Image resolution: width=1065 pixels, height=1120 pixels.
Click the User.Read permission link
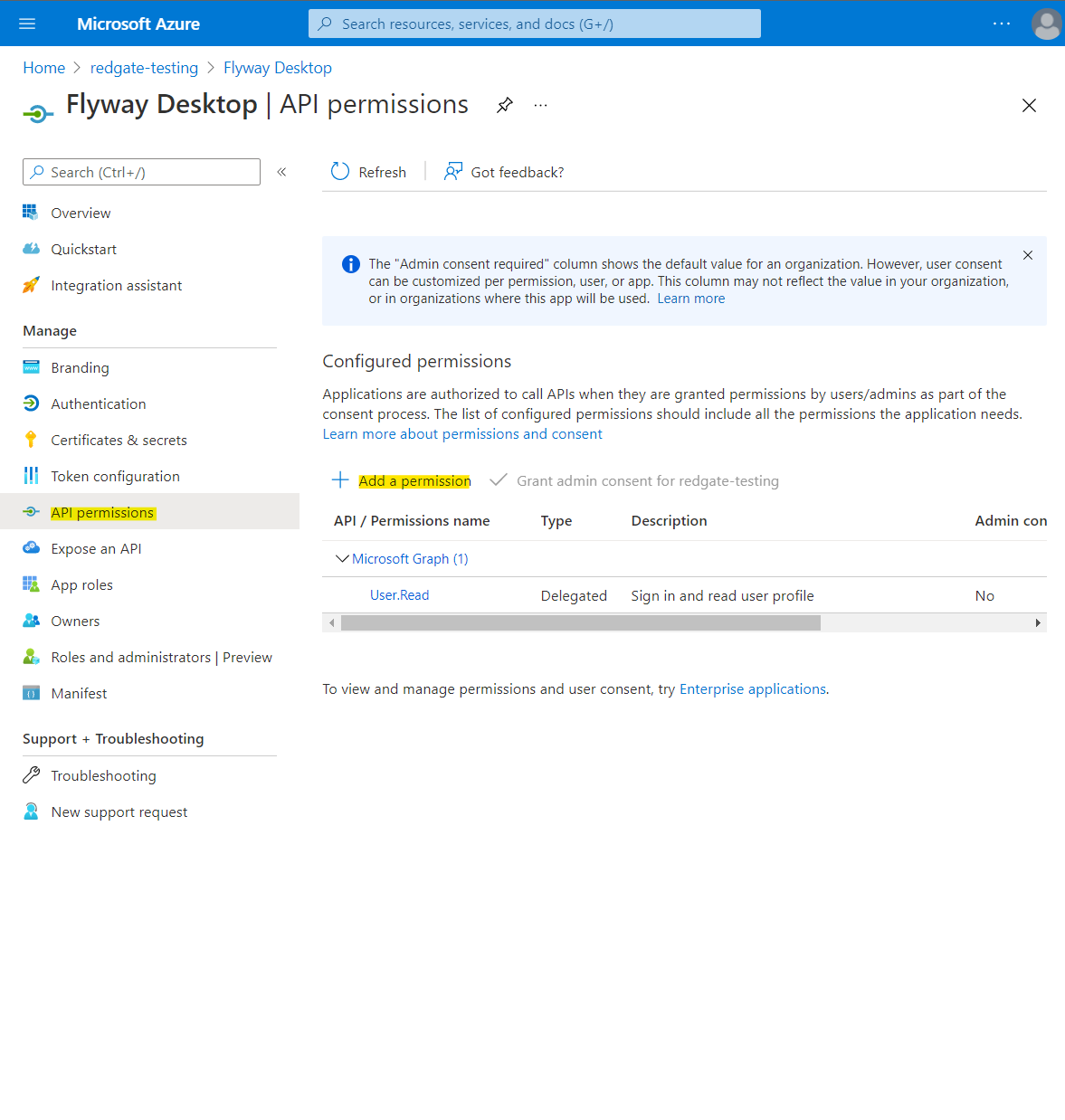click(x=399, y=595)
